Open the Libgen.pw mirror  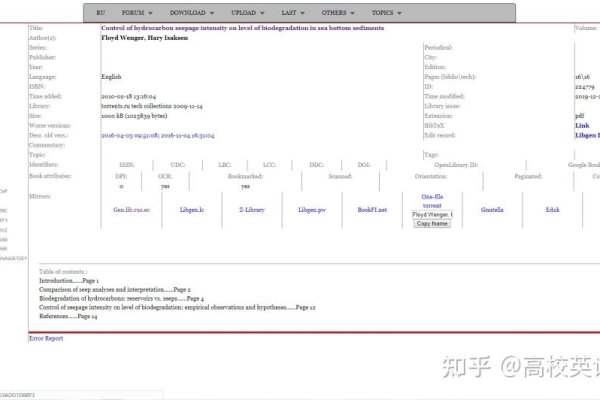(x=312, y=210)
